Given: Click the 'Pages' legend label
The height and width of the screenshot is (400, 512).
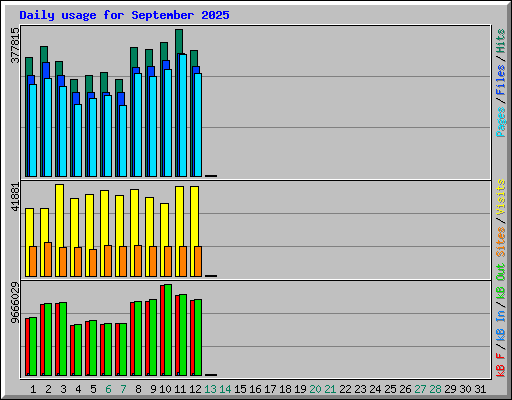Looking at the screenshot, I should coord(501,122).
